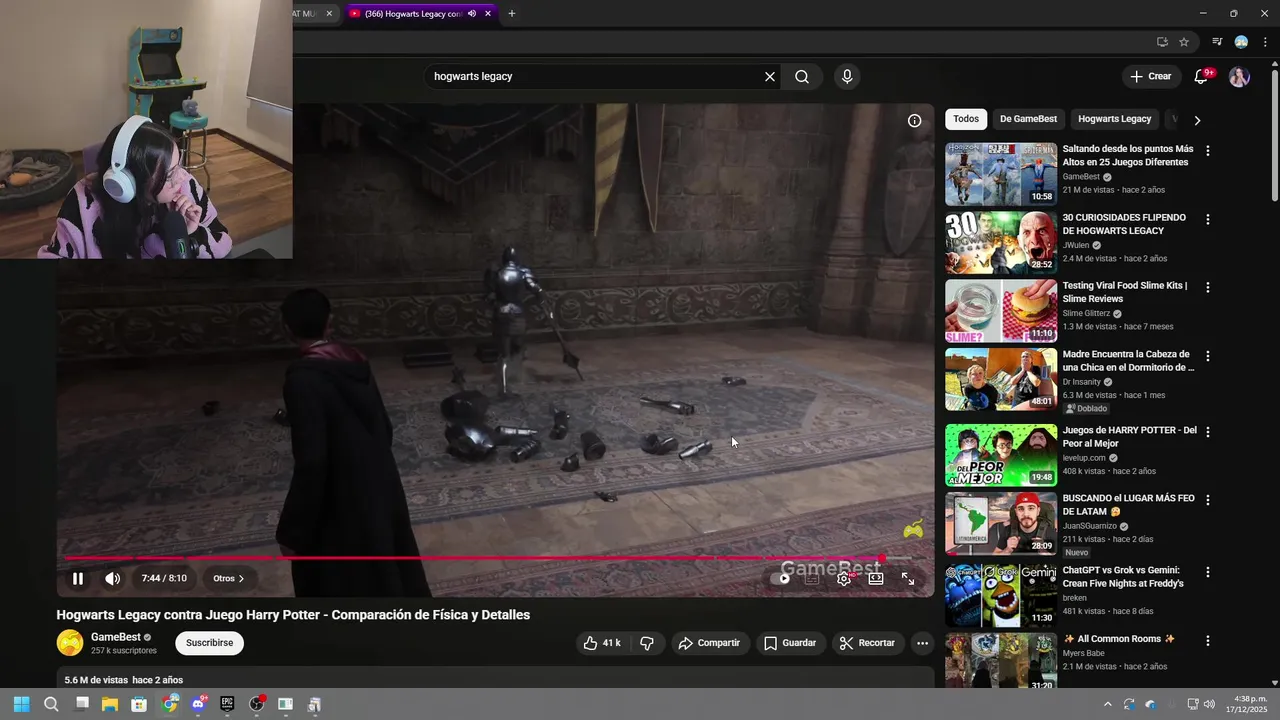
Task: Open options for 'BUSCANDO el LUGAR MÁS FEO' video
Action: 1208,500
